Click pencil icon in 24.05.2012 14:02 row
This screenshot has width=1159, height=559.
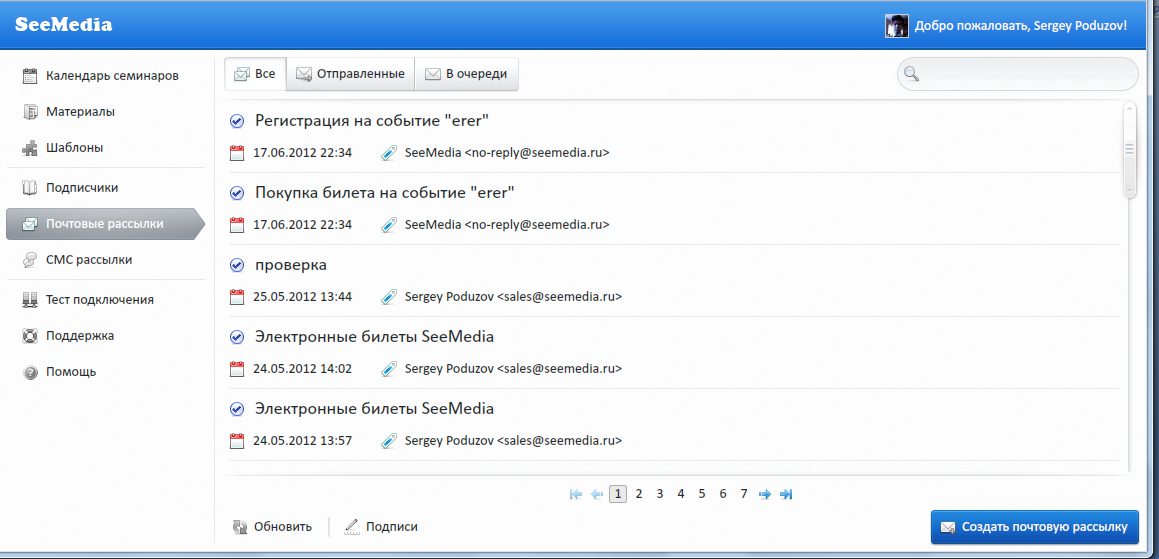(389, 368)
